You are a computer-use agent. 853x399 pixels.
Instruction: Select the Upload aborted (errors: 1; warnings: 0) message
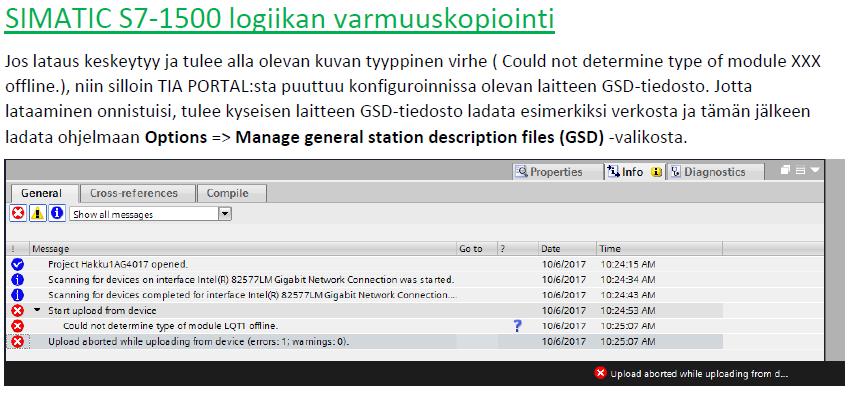pos(199,342)
